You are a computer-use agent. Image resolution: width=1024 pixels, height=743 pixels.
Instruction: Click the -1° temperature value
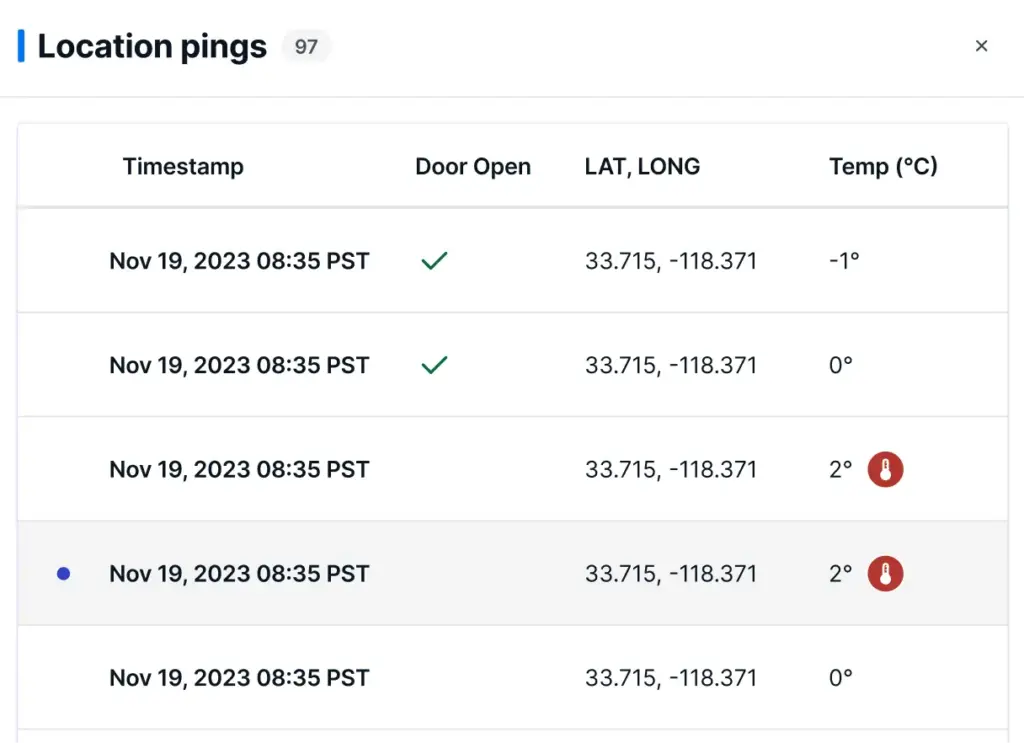coord(844,262)
